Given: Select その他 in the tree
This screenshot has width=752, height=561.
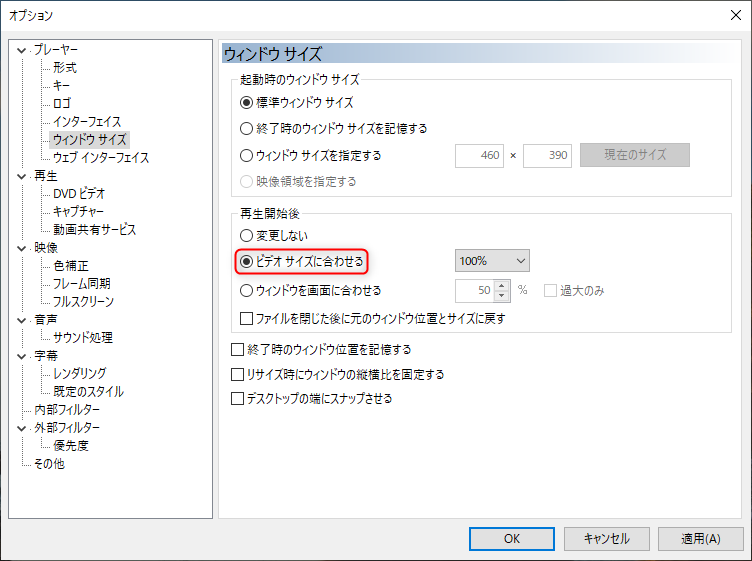Looking at the screenshot, I should [x=49, y=464].
